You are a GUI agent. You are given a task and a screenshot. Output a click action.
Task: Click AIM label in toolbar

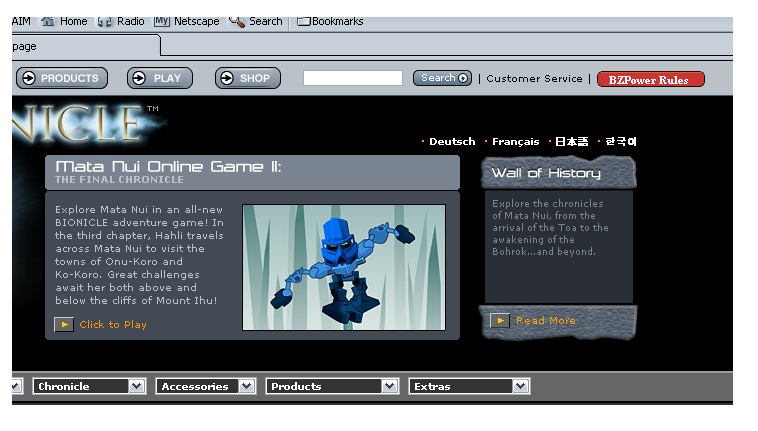tap(21, 22)
